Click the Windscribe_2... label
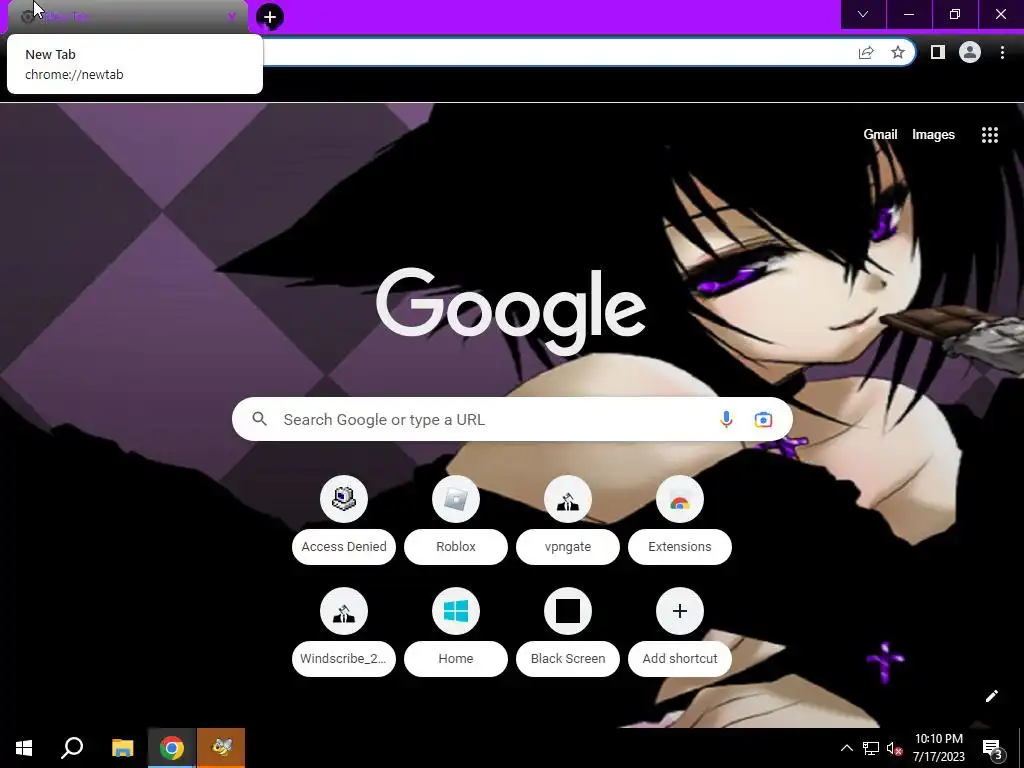The image size is (1024, 768). point(344,658)
